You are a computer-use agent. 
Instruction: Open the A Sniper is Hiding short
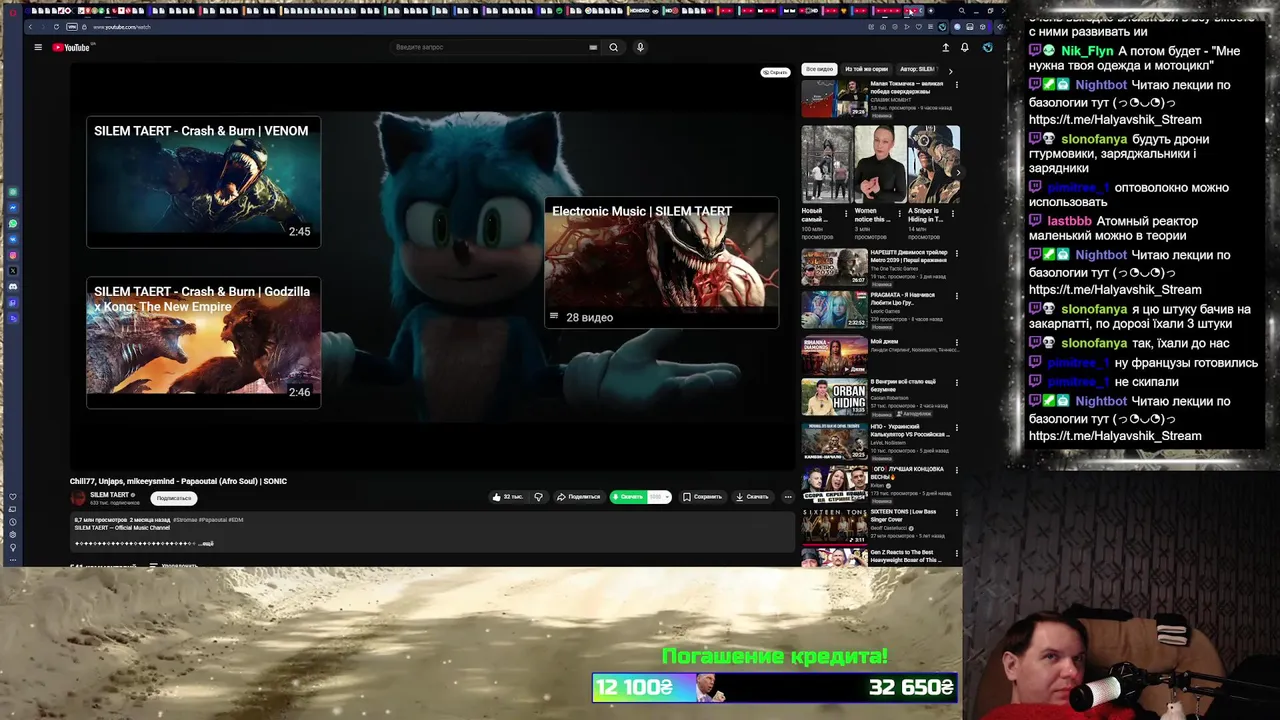(934, 165)
